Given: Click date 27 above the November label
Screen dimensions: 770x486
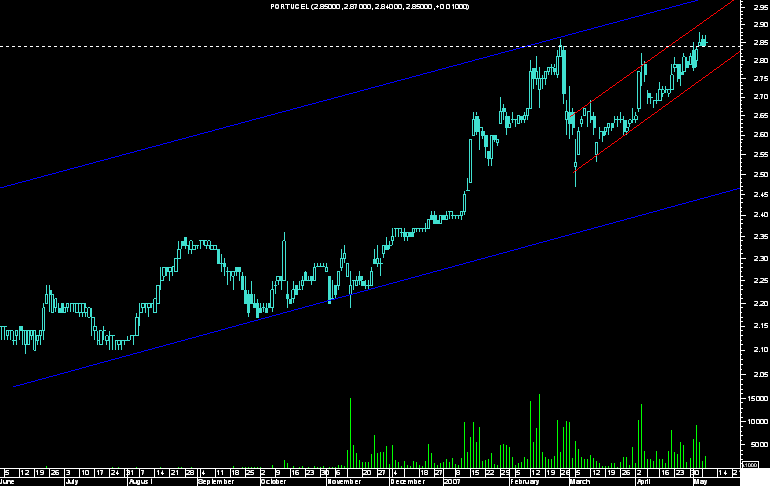Looking at the screenshot, I should 381,473.
